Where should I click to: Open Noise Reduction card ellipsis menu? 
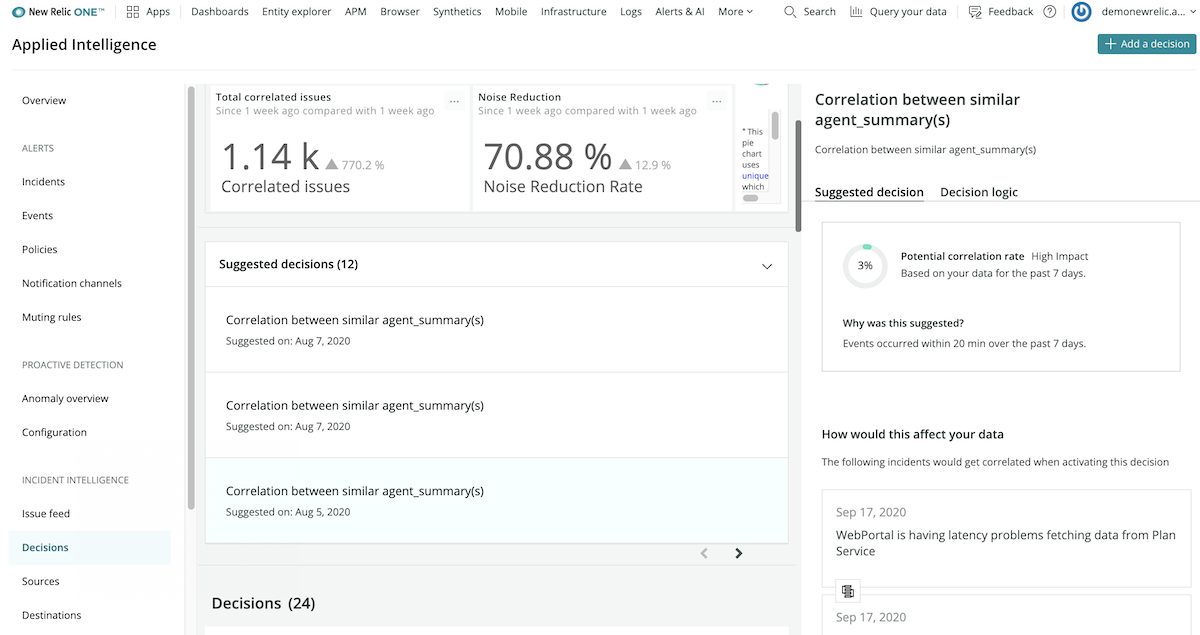(716, 101)
